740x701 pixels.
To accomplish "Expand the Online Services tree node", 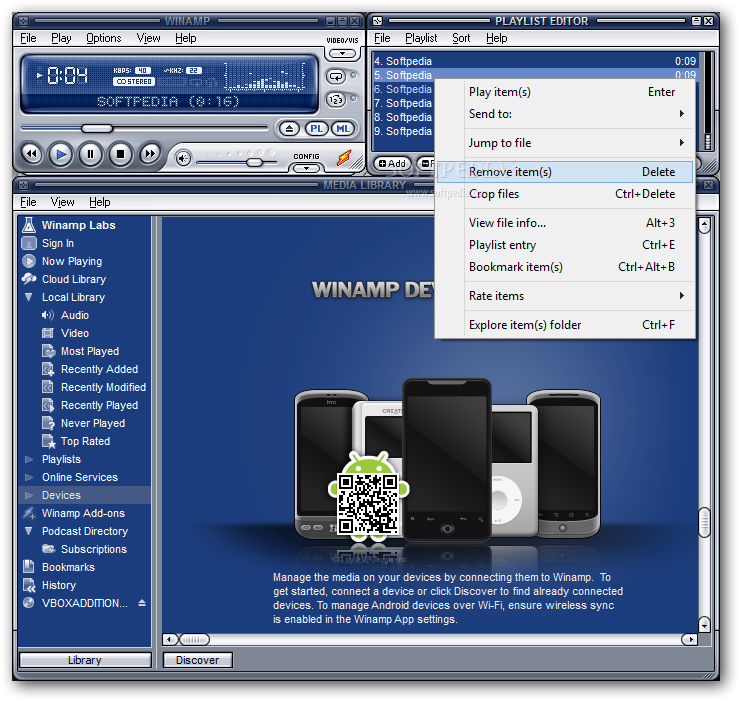I will coord(29,477).
